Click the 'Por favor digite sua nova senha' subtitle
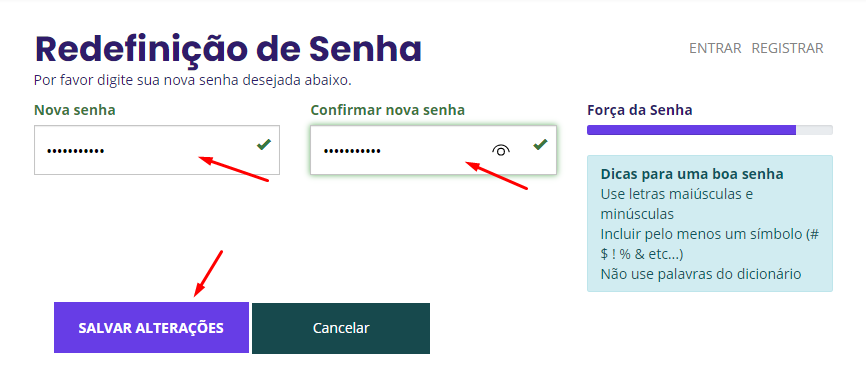866x392 pixels. pyautogui.click(x=193, y=80)
